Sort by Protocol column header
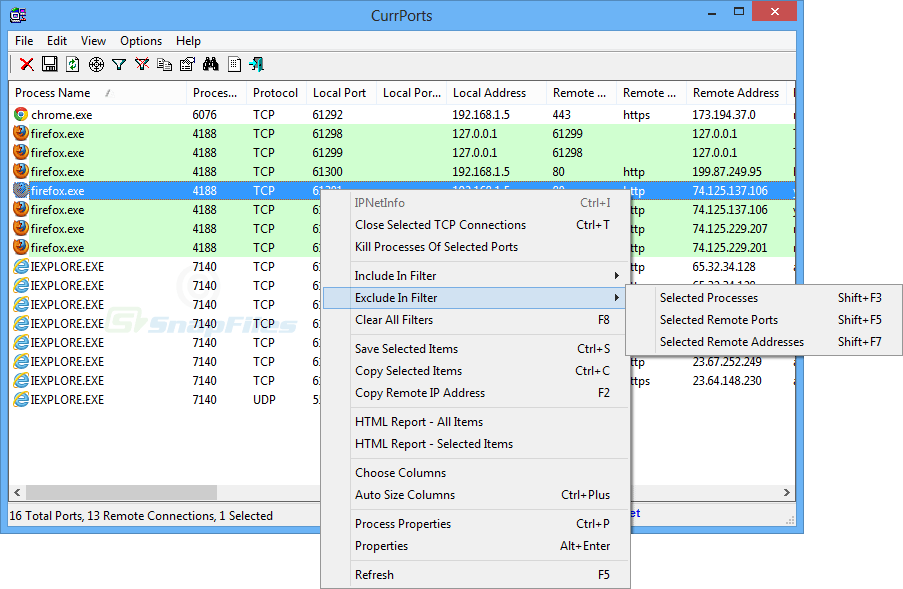Viewport: 903px width, 589px height. point(276,93)
